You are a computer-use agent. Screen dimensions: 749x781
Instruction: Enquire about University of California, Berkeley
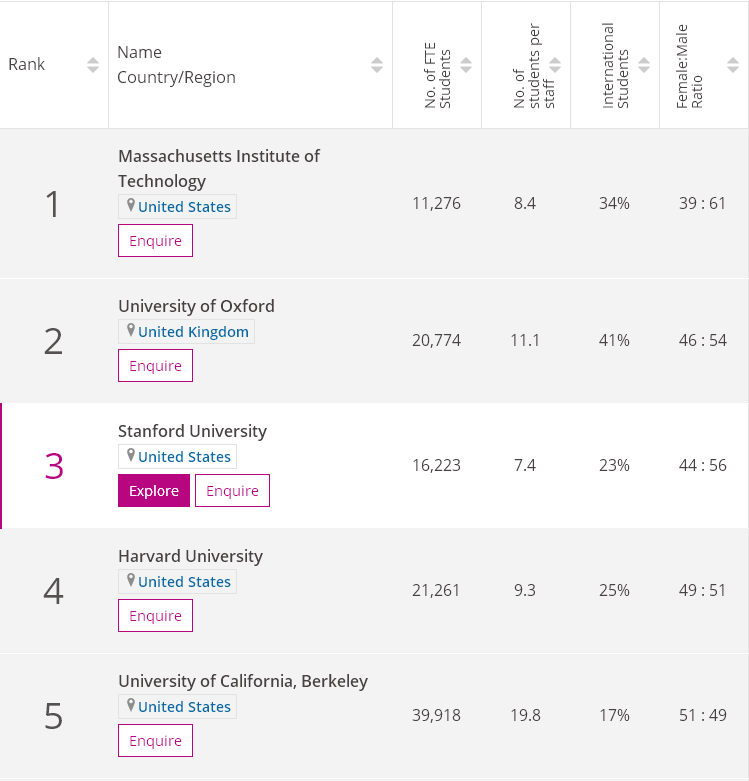(x=155, y=741)
